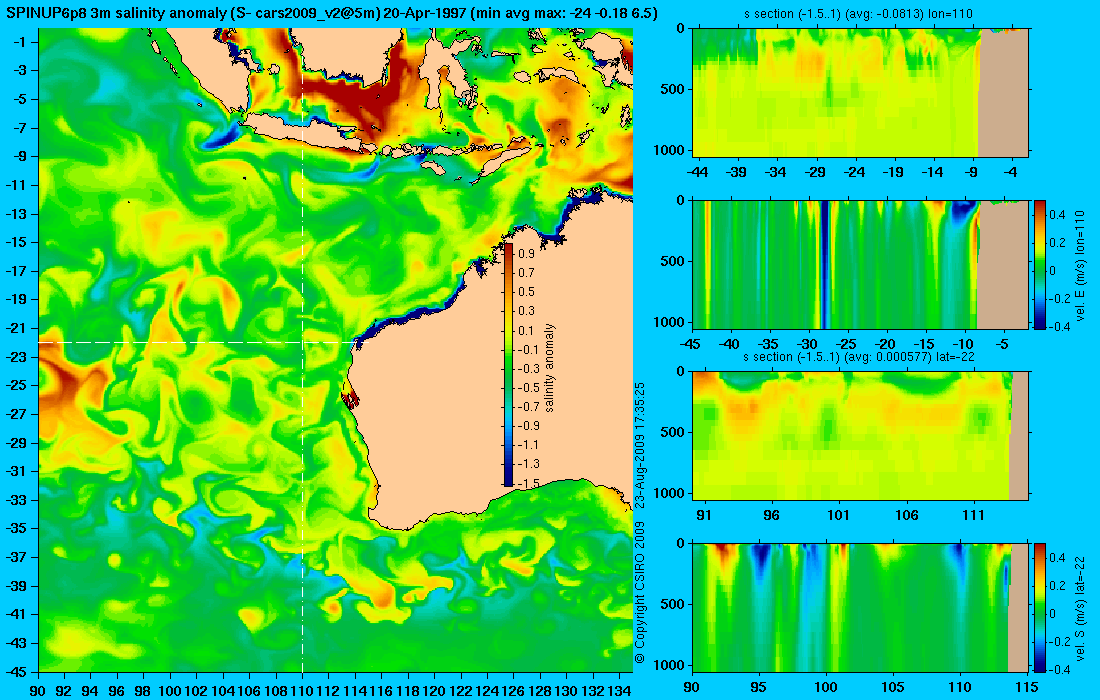The image size is (1100, 700).
Task: Click longitude tick "122" on main map axis
Action: point(460,690)
